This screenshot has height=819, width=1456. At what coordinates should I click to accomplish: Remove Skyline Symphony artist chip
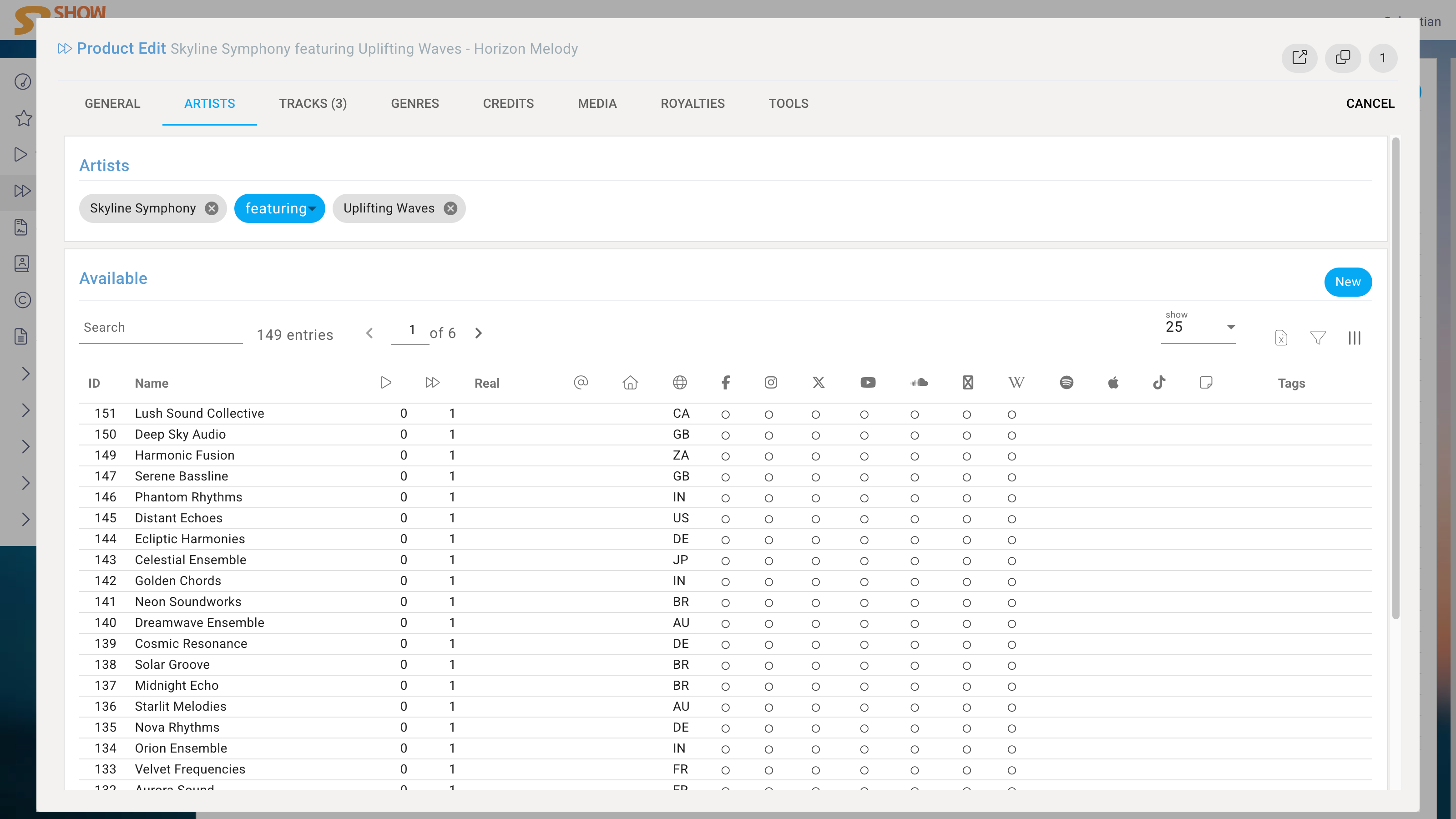[212, 208]
